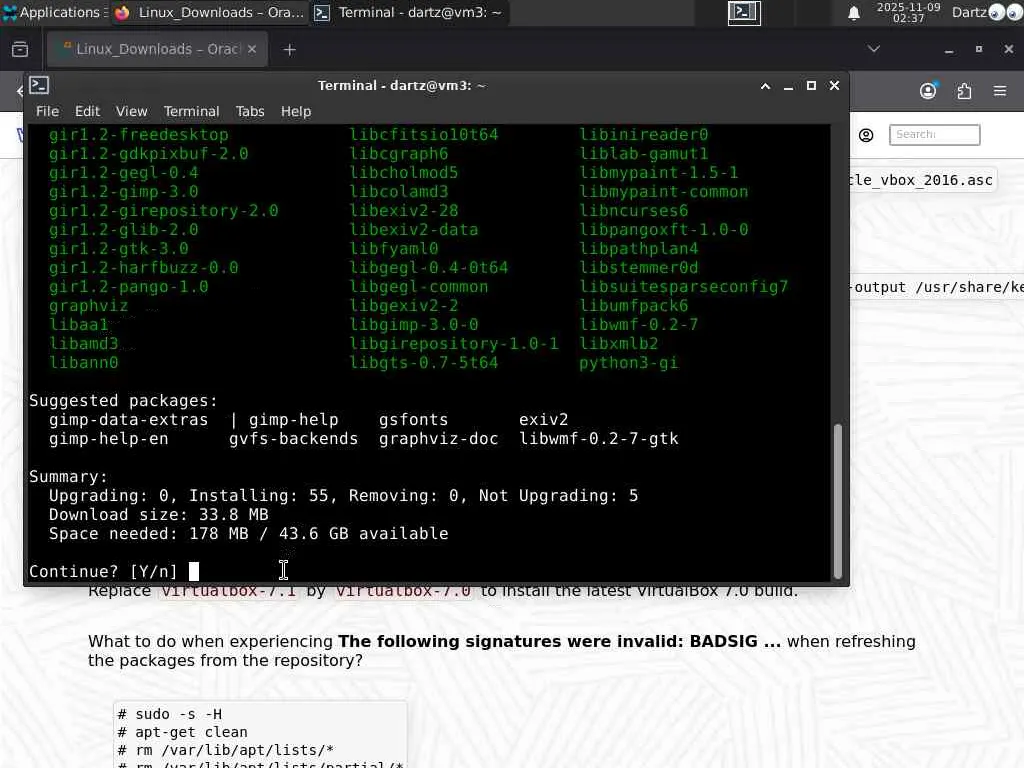Open the Firefox hamburger application menu
Screen dimensions: 1024x768
pyautogui.click(x=1000, y=91)
